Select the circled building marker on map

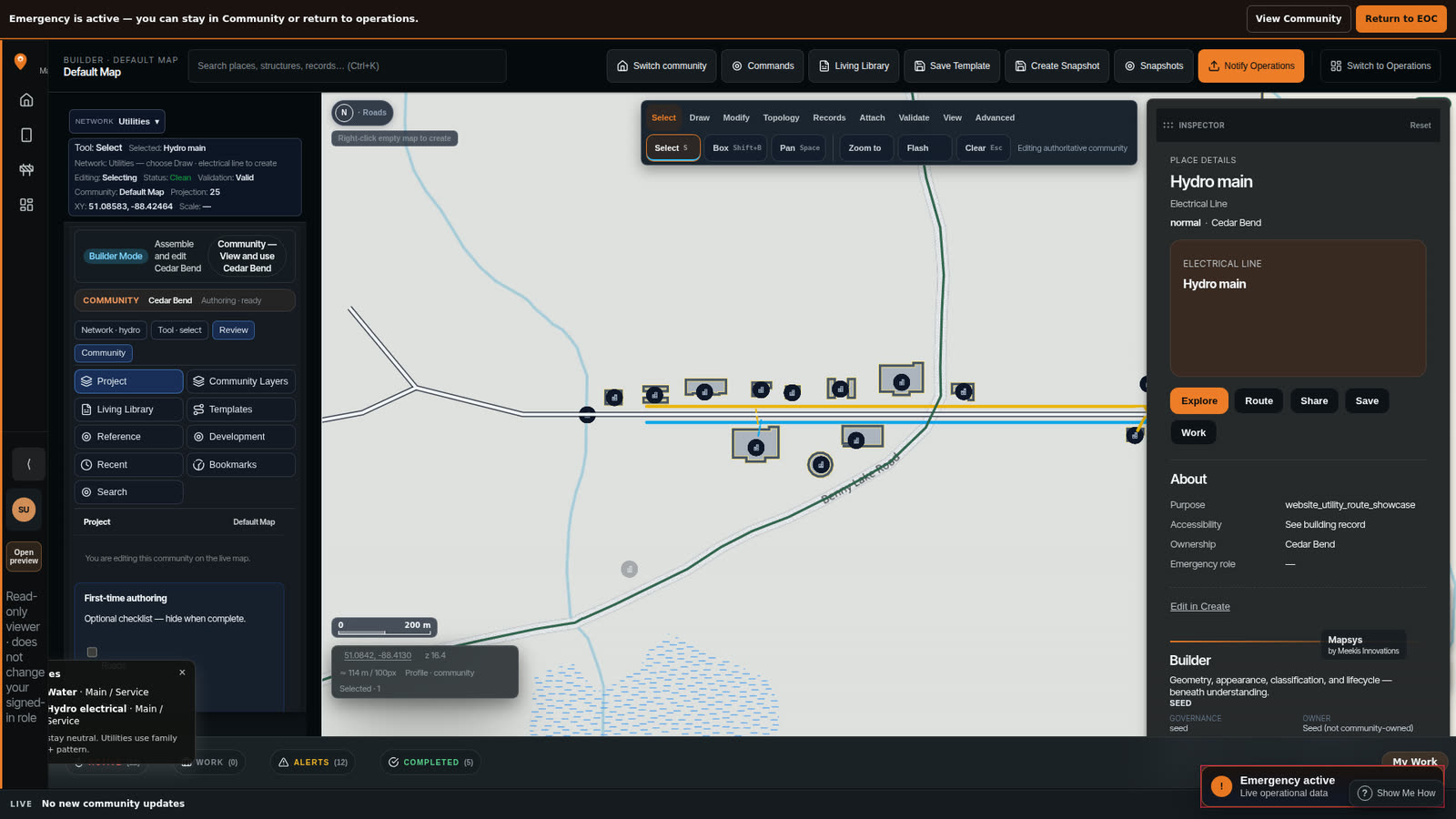[x=820, y=465]
